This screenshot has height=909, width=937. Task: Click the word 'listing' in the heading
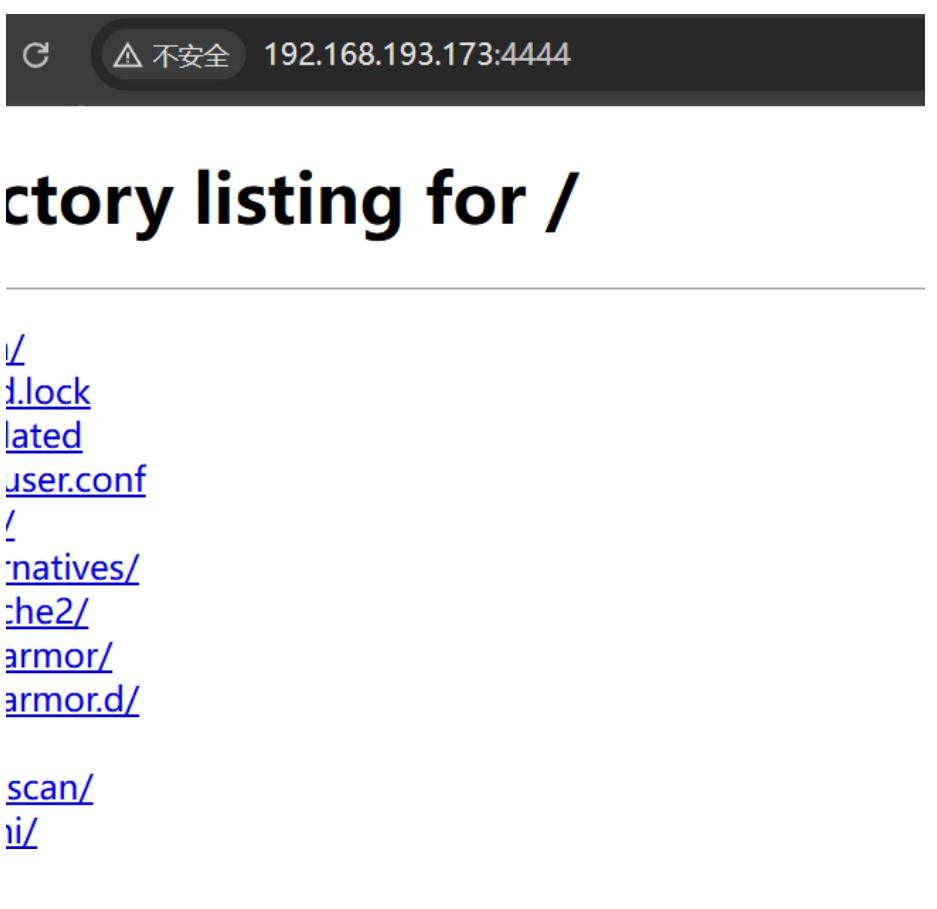point(299,201)
